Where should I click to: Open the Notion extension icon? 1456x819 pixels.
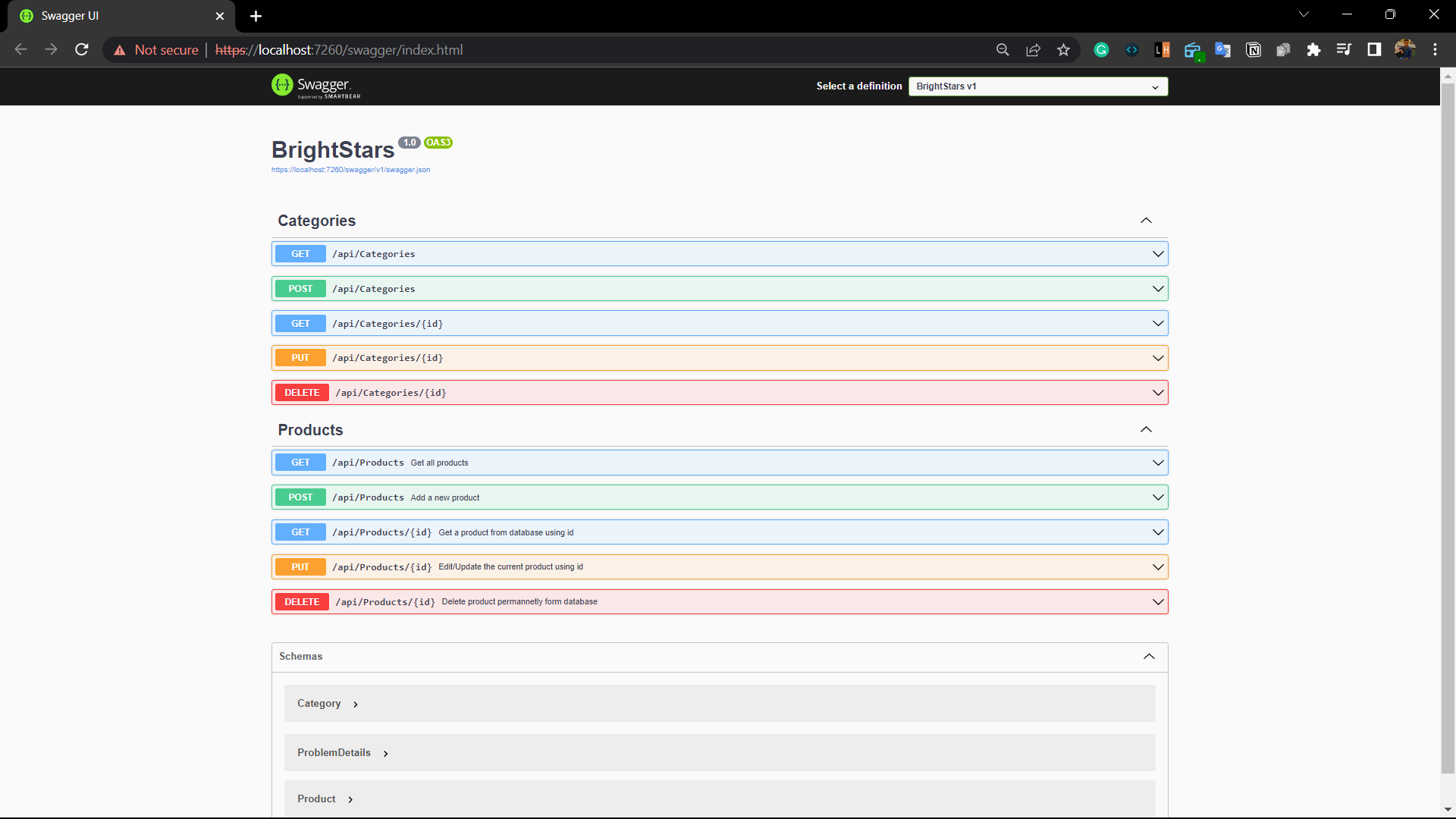1253,50
